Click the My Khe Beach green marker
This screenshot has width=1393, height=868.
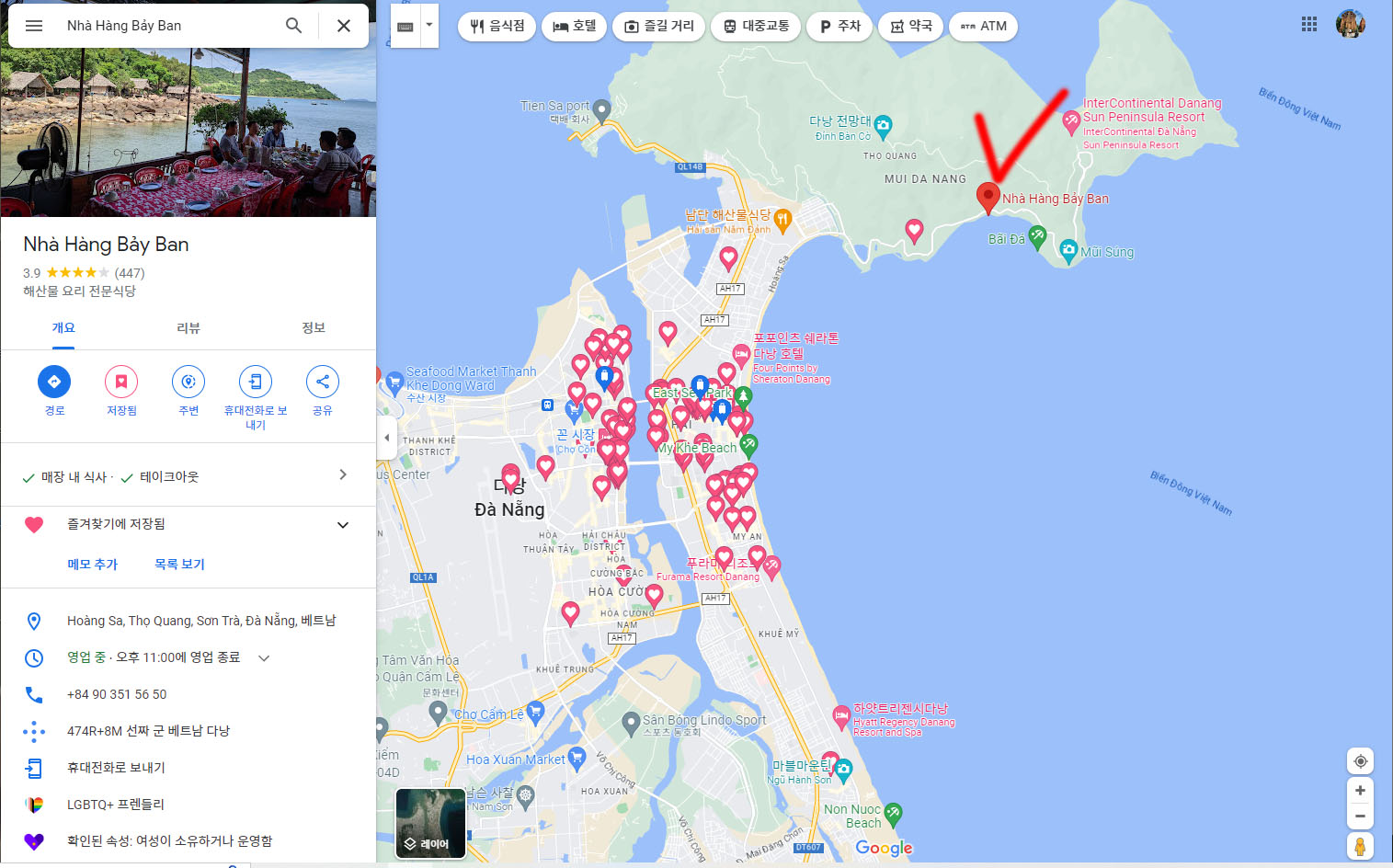pos(749,447)
